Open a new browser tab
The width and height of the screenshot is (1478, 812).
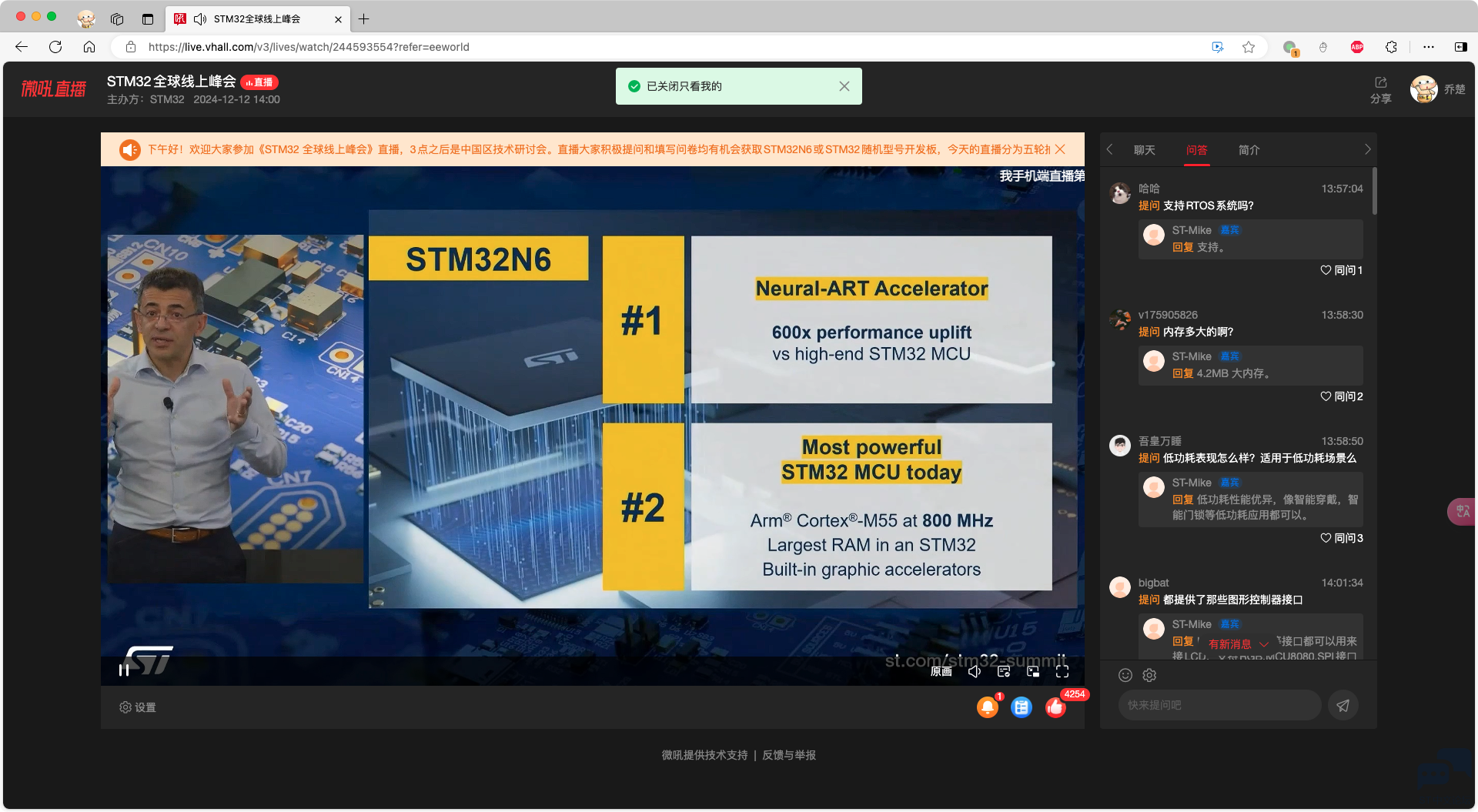tap(364, 18)
